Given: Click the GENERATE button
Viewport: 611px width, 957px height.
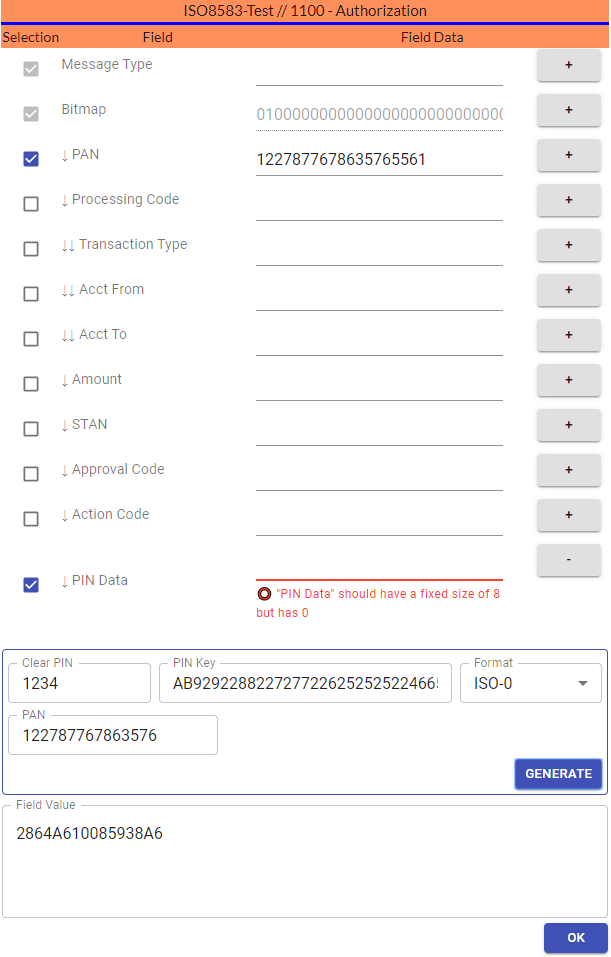Looking at the screenshot, I should click(x=559, y=773).
